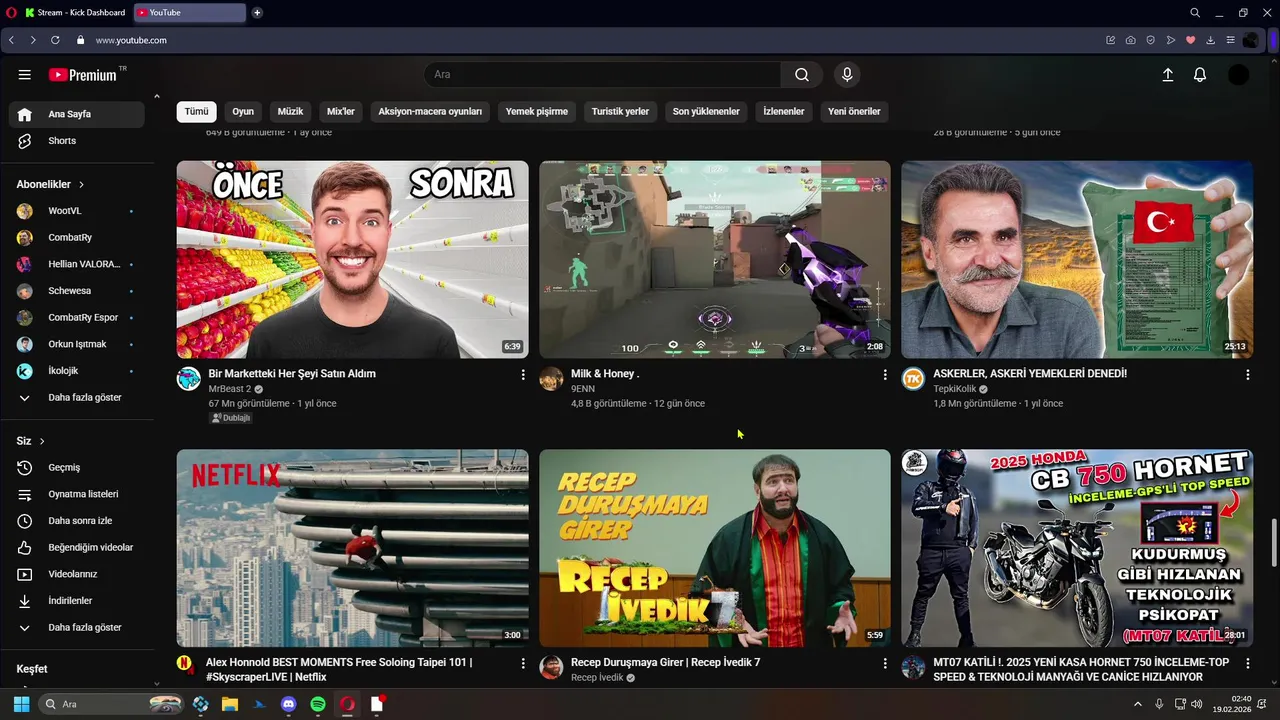
Task: Open more options for MT07 KATİLİ video
Action: pyautogui.click(x=1247, y=663)
